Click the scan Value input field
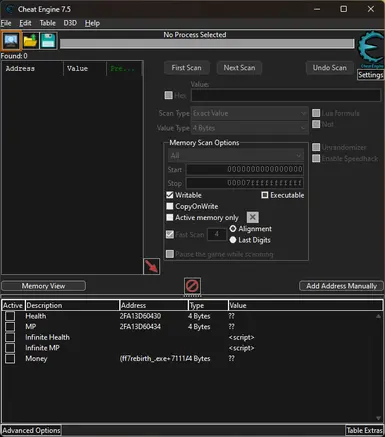This screenshot has width=385, height=437. pos(286,95)
